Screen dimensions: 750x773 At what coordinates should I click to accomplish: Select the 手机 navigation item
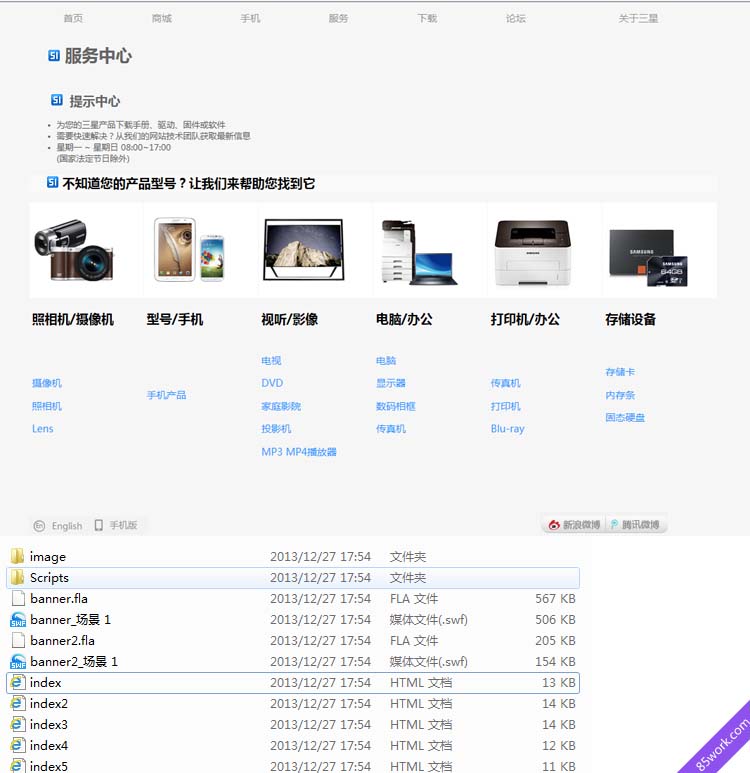[x=250, y=18]
